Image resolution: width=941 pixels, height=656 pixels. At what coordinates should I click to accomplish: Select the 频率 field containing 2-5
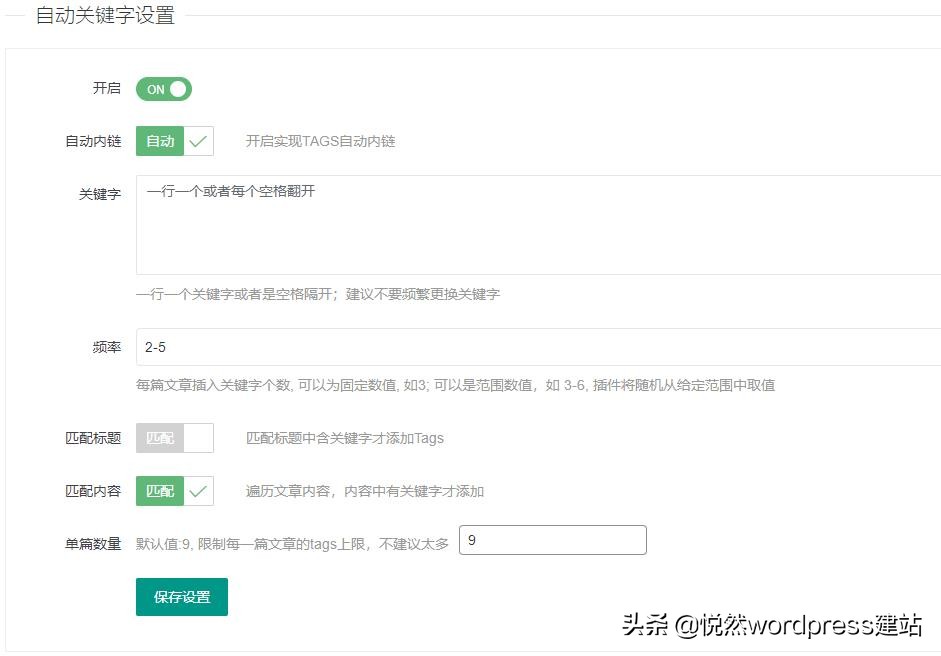click(400, 347)
